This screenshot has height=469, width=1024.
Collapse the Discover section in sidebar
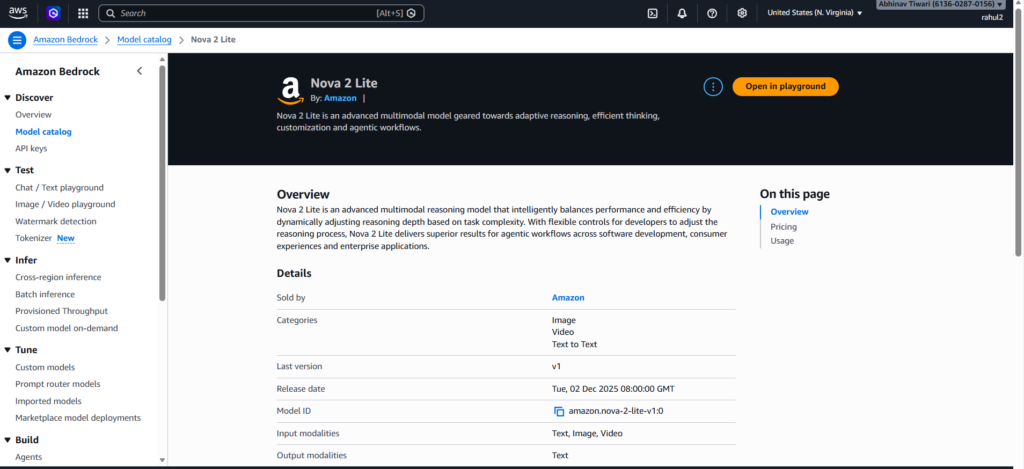tap(8, 98)
